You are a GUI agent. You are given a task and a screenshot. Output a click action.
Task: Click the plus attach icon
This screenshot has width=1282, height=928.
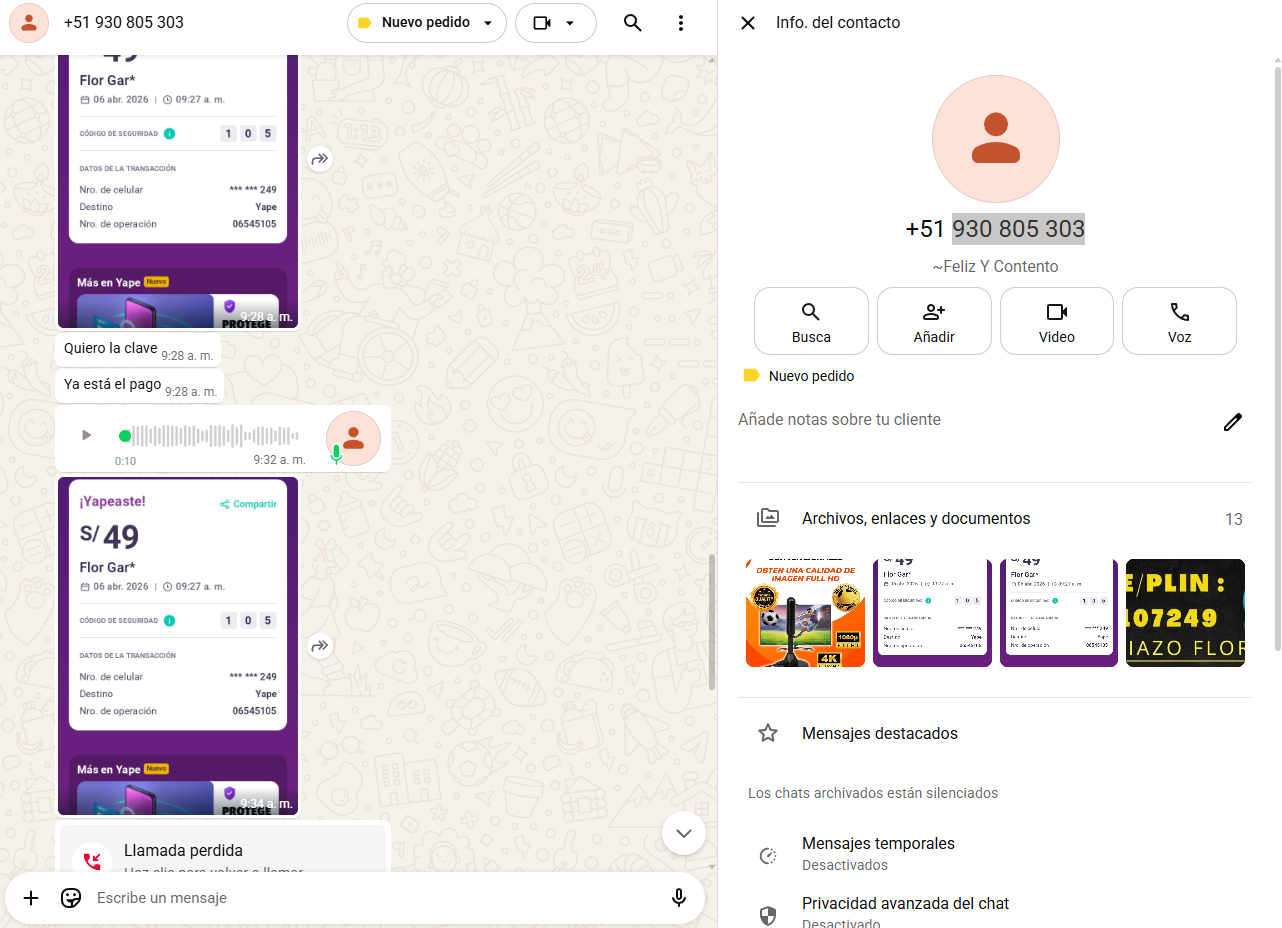31,898
